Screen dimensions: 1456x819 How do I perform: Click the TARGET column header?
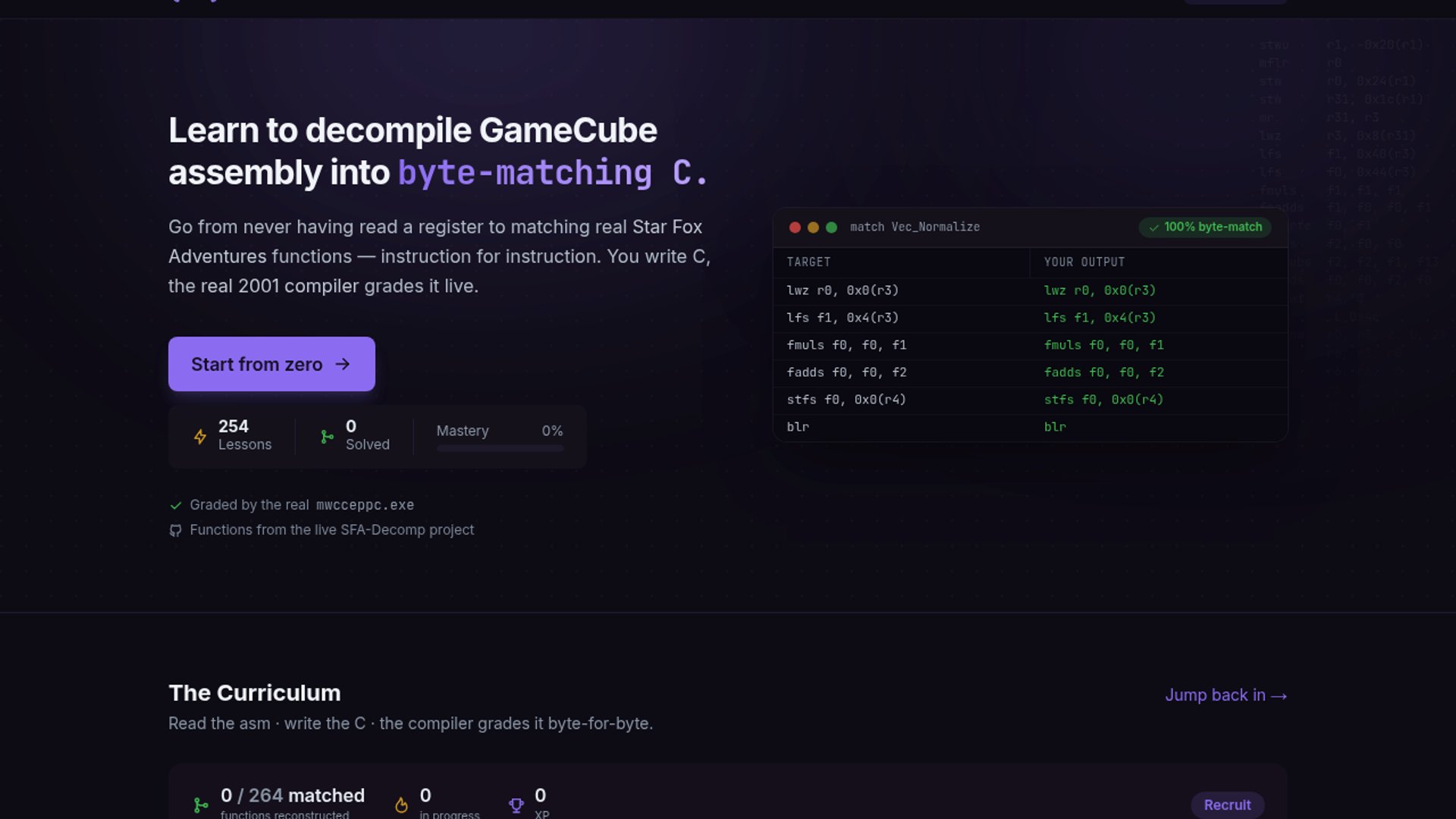coord(808,262)
